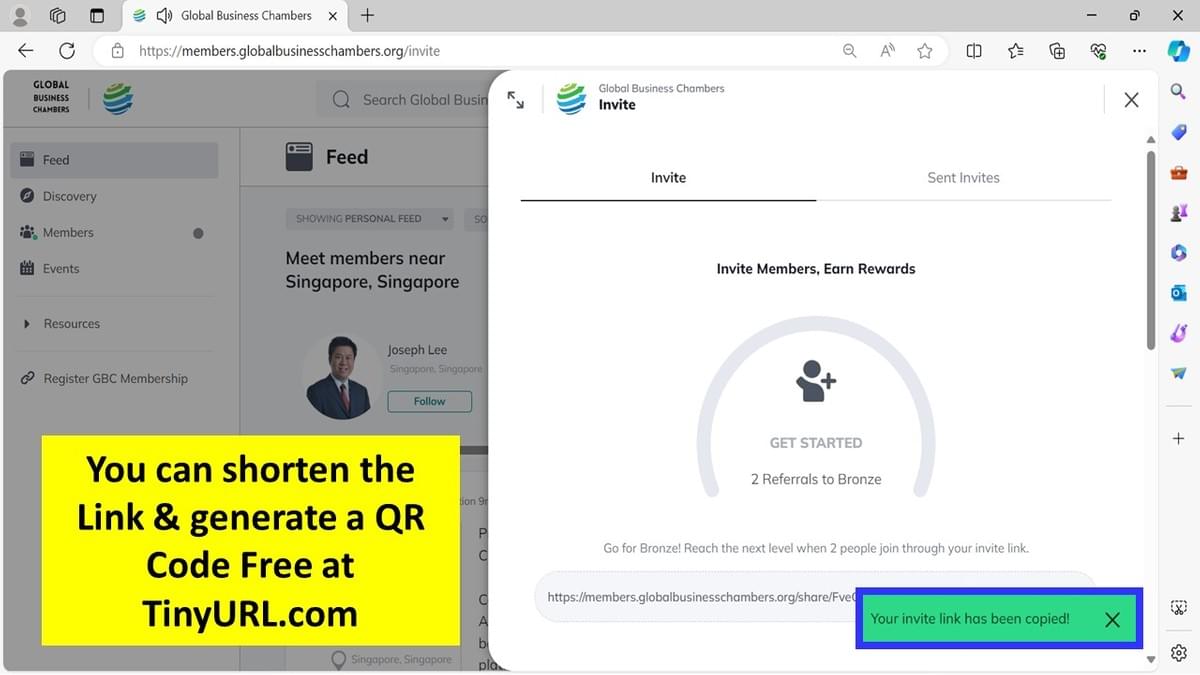The image size is (1200, 675).
Task: Open the settings and more ellipsis menu
Action: [x=1139, y=51]
